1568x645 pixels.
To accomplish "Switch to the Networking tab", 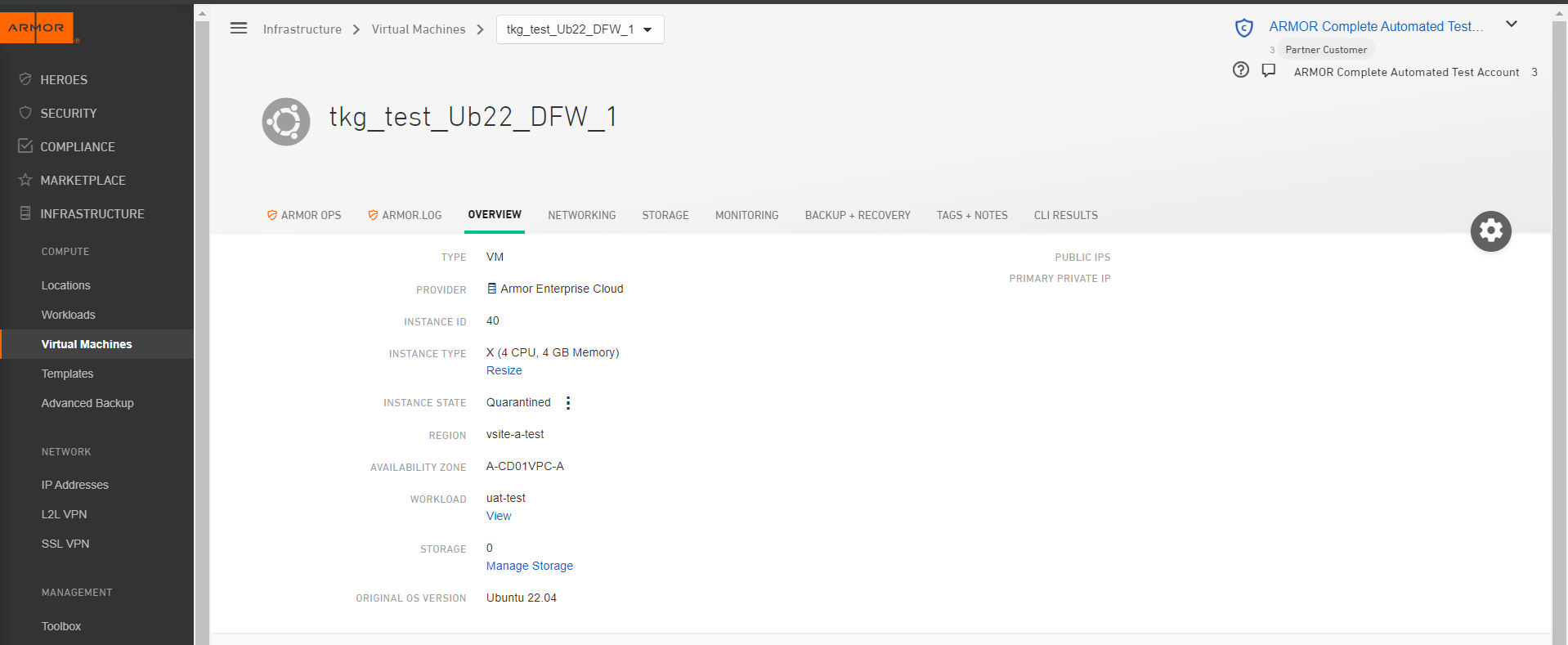I will click(581, 215).
